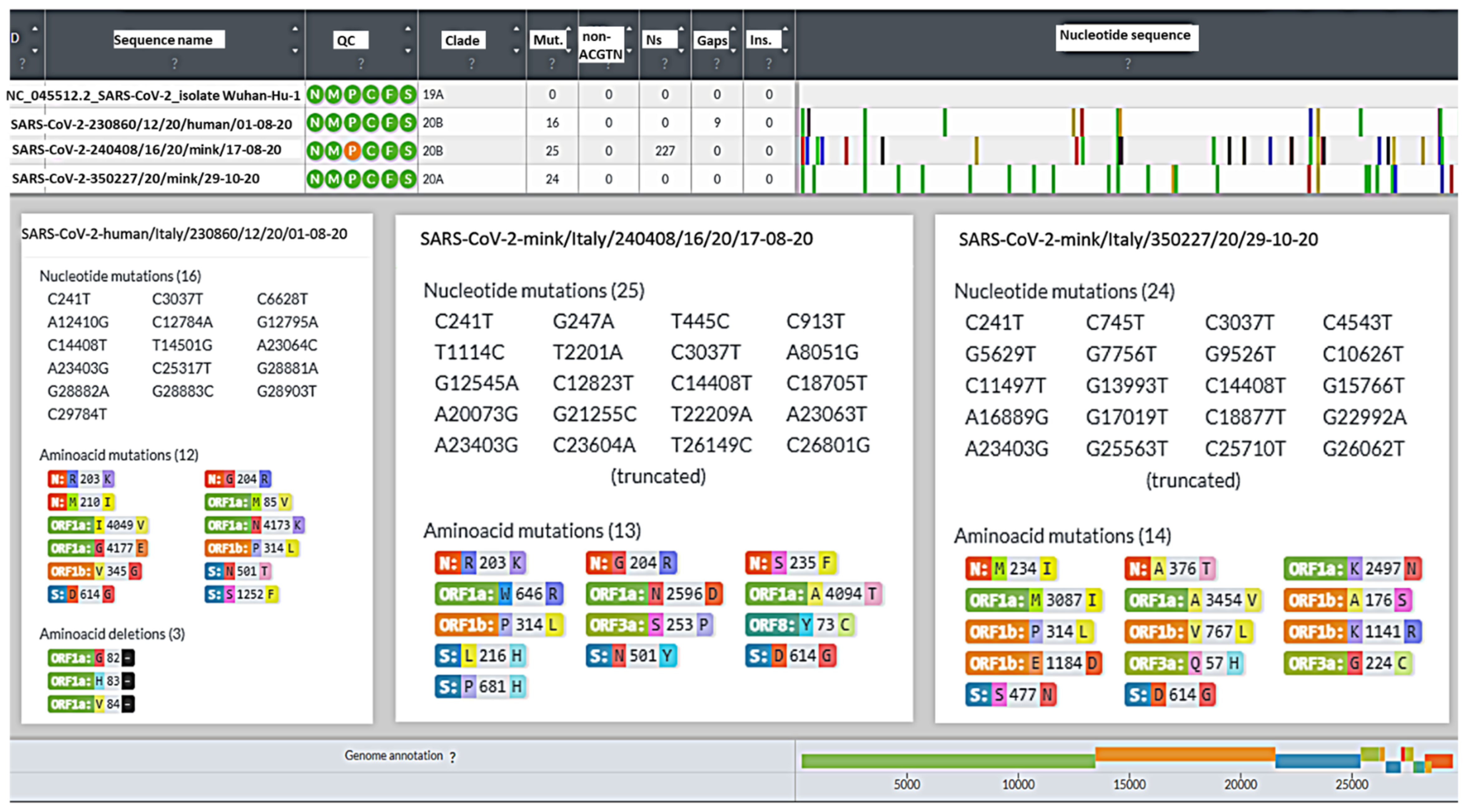Click the ORF1a:G82 deletion badge
The height and width of the screenshot is (812, 1467).
tap(91, 658)
